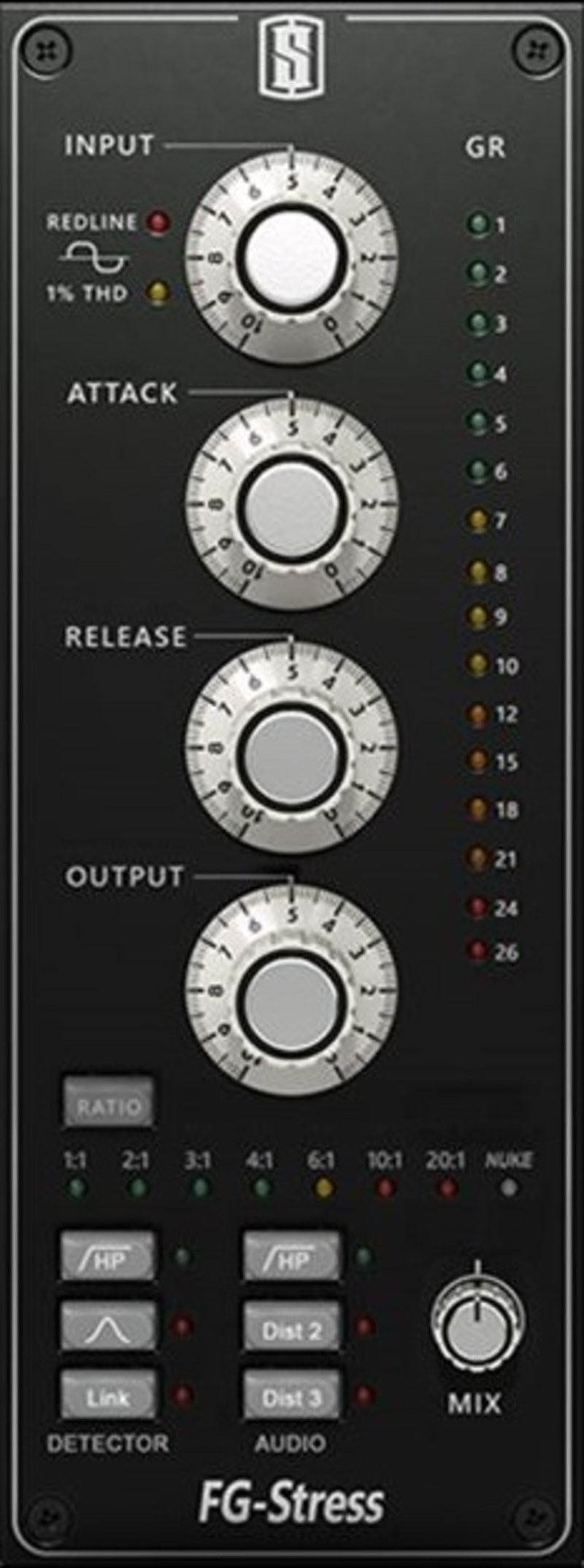Select the NUKE ratio LED
The height and width of the screenshot is (1568, 584).
509,1188
